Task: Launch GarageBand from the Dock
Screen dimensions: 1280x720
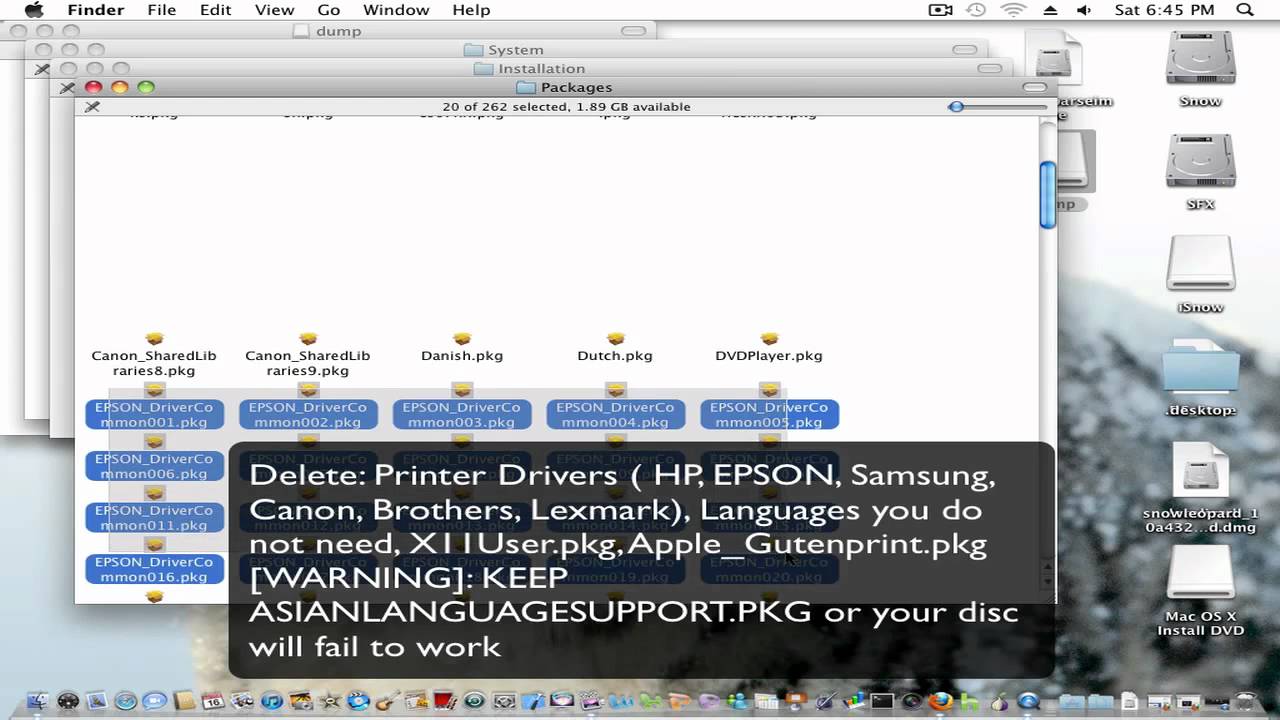Action: tap(387, 700)
